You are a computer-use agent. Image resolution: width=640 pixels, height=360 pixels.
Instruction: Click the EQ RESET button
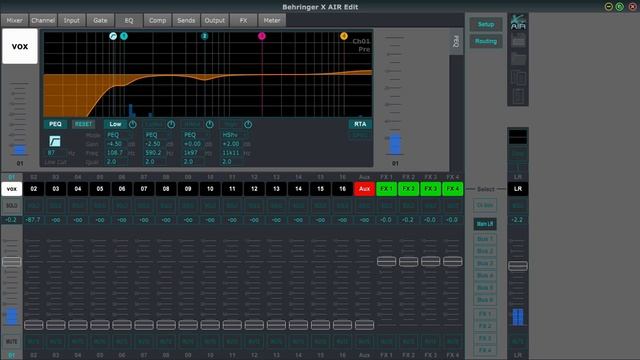(83, 124)
